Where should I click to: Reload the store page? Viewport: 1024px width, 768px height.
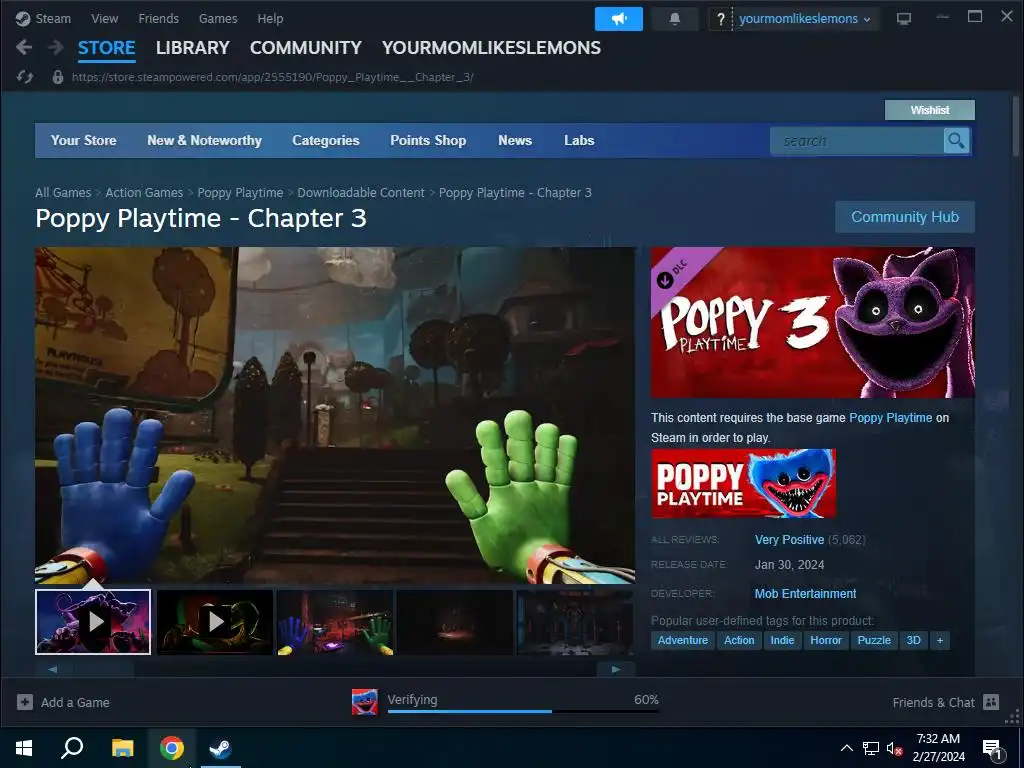(25, 77)
